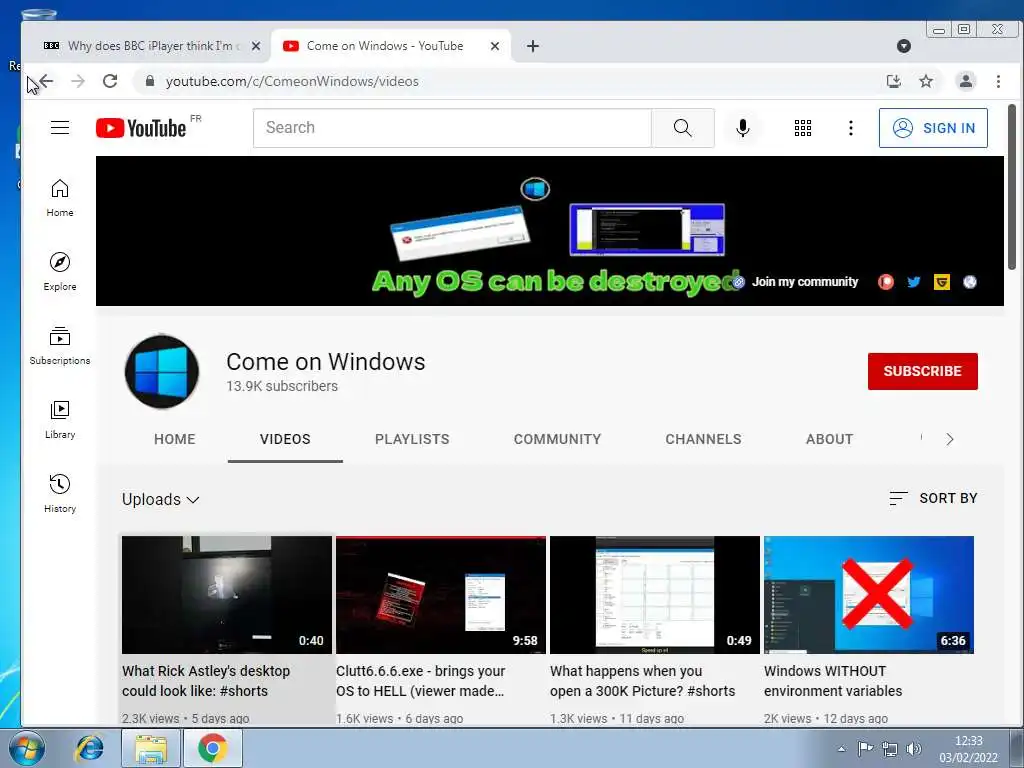Open Explore in the sidebar
The width and height of the screenshot is (1024, 768).
pyautogui.click(x=60, y=272)
